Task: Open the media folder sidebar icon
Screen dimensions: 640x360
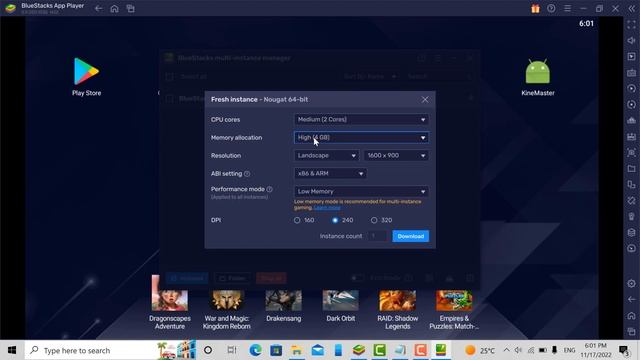Action: pos(631,169)
